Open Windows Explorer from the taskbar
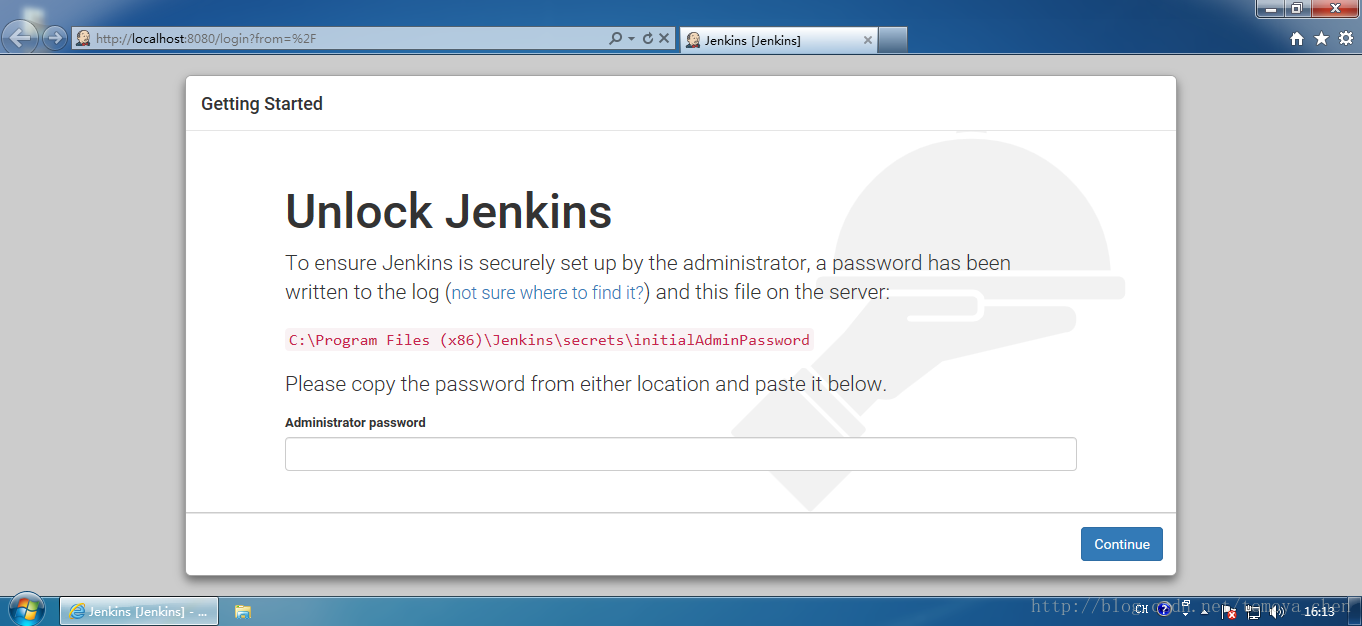This screenshot has width=1362, height=626. 242,611
